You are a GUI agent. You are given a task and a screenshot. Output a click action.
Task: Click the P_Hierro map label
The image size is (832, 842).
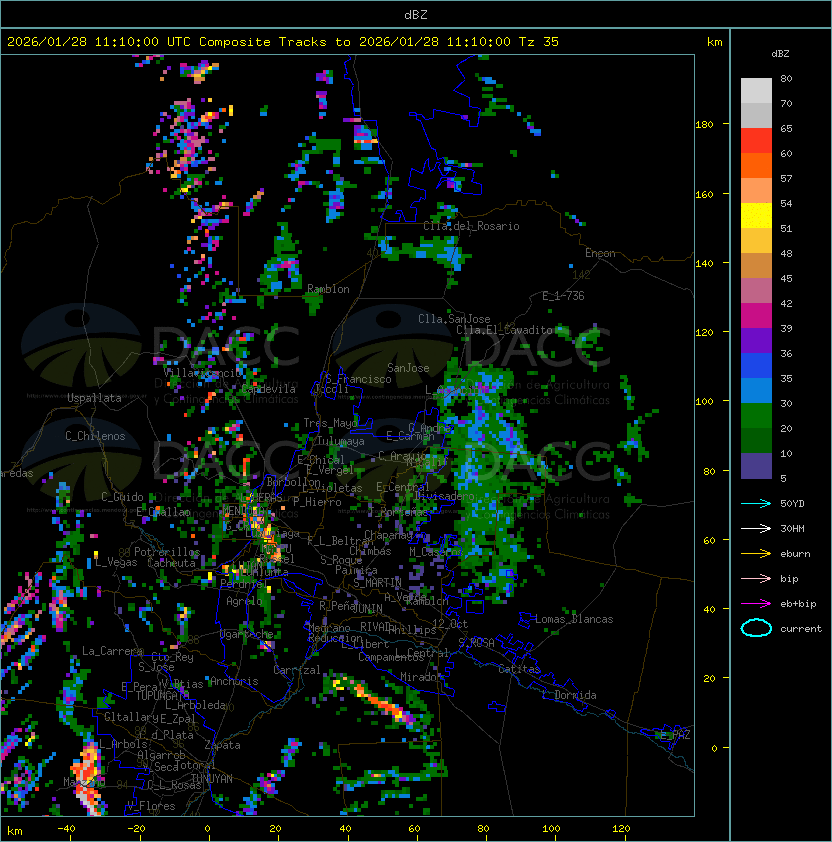point(317,502)
